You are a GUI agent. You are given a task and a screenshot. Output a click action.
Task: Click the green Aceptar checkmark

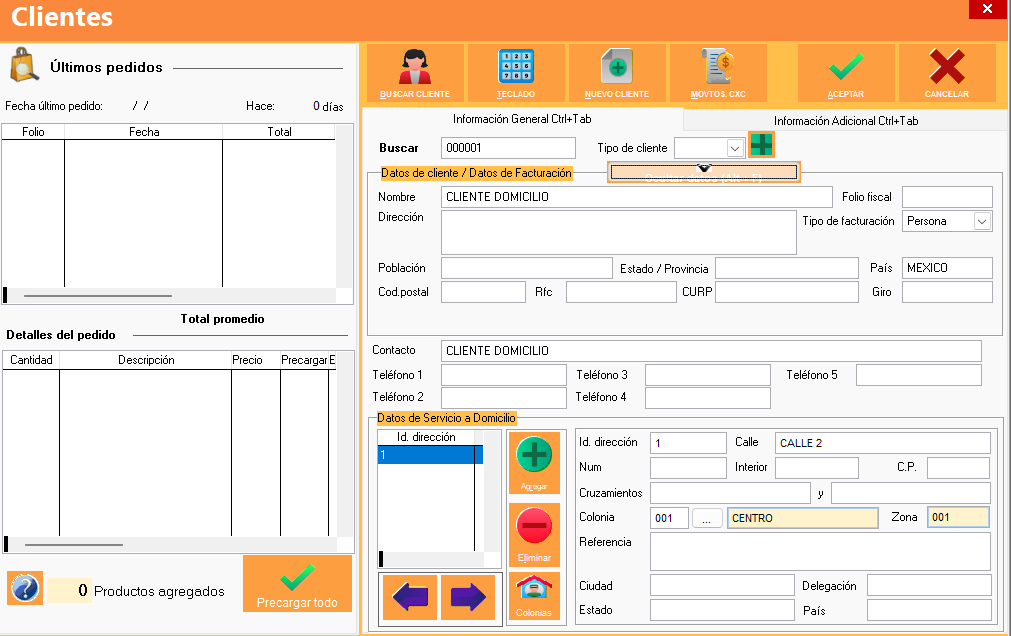pyautogui.click(x=845, y=72)
